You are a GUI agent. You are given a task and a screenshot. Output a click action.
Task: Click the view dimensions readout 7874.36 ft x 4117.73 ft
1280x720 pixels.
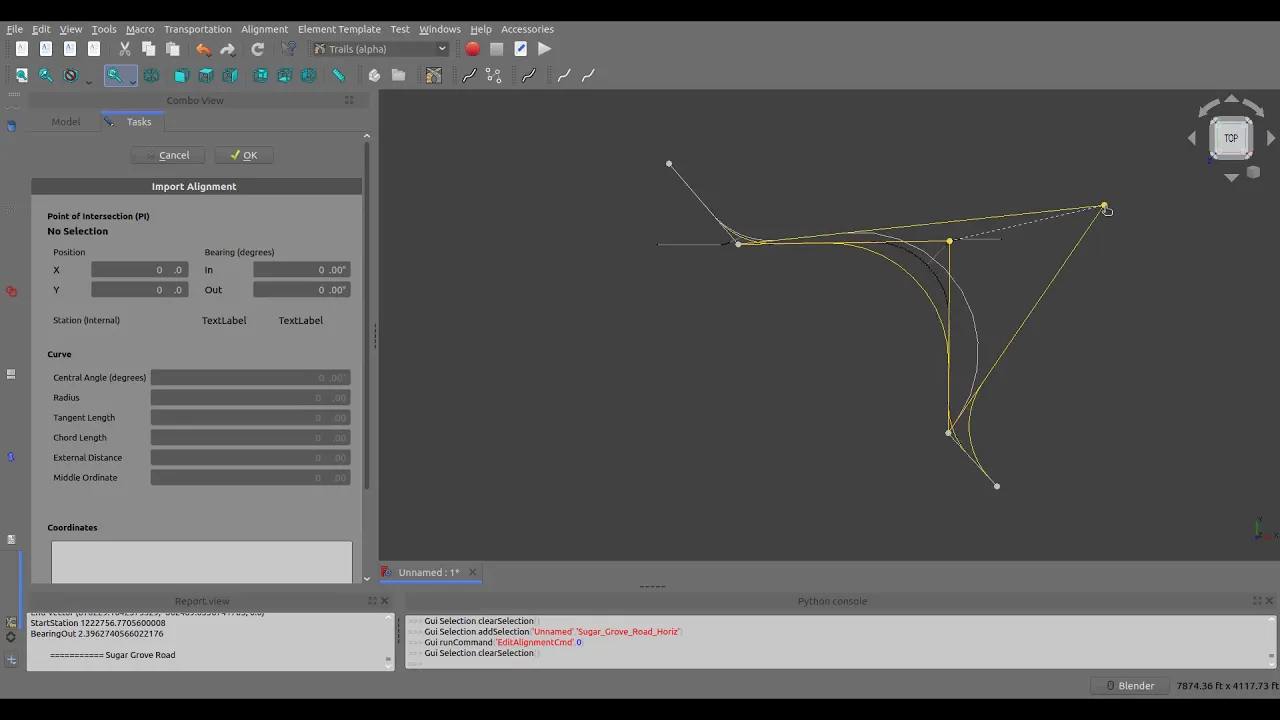pyautogui.click(x=1227, y=686)
